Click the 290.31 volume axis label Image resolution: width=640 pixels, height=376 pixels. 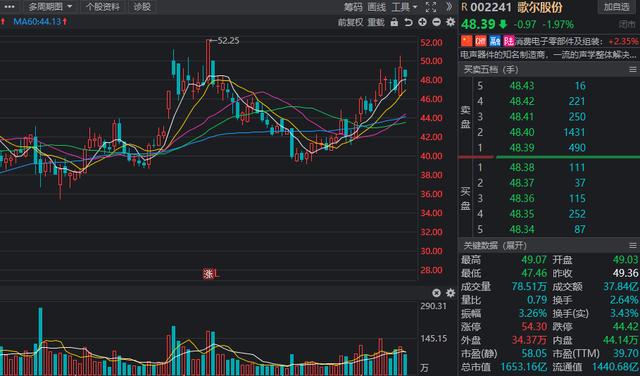tap(433, 306)
